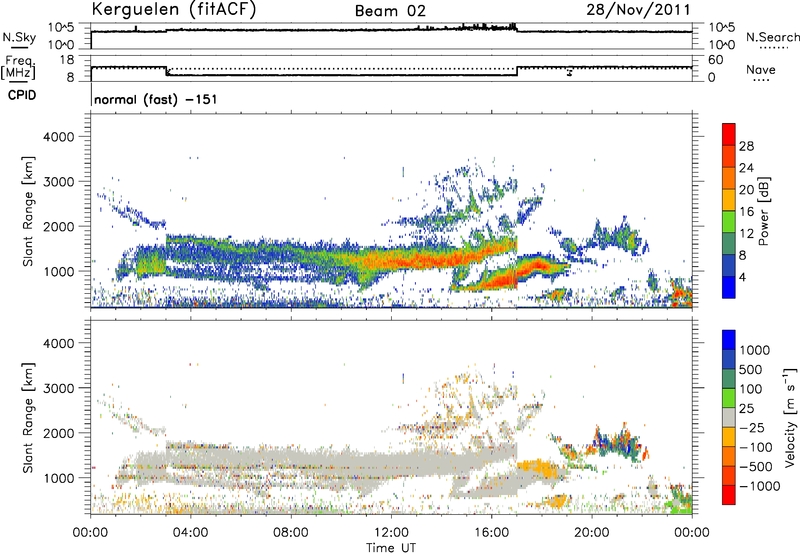Click "12" on the power color bar
Viewport: 800px width, 554px height.
click(x=746, y=234)
